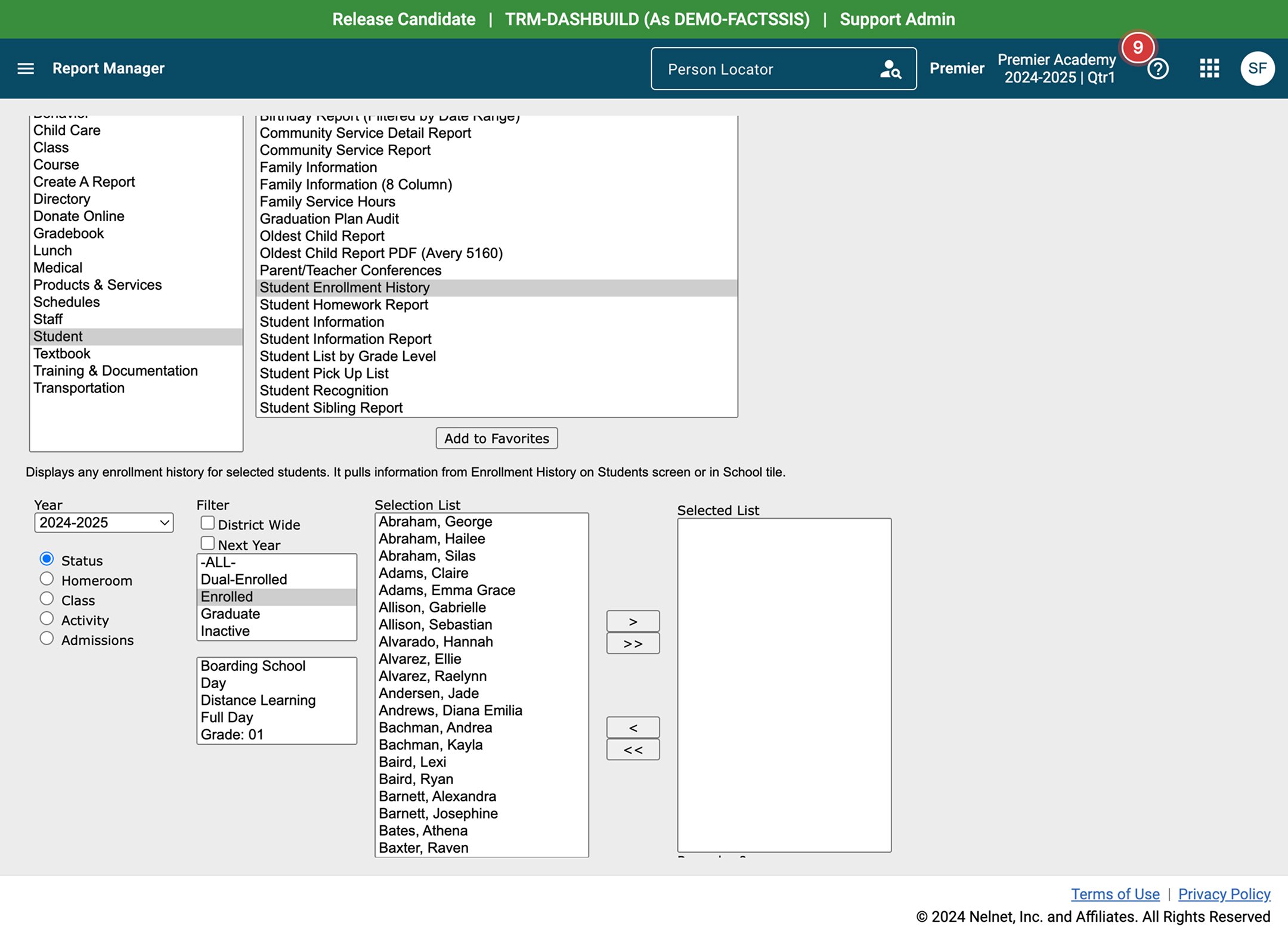1288x935 pixels.
Task: Choose Student Pick Up List report
Action: [324, 373]
